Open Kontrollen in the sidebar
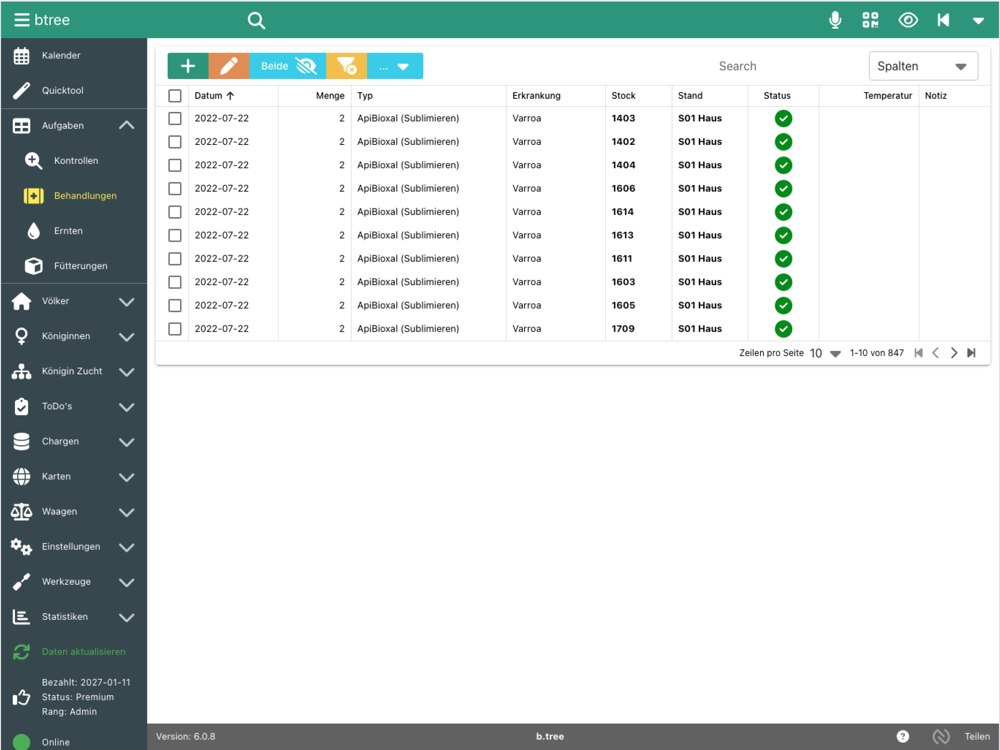This screenshot has height=750, width=1000. [75, 161]
